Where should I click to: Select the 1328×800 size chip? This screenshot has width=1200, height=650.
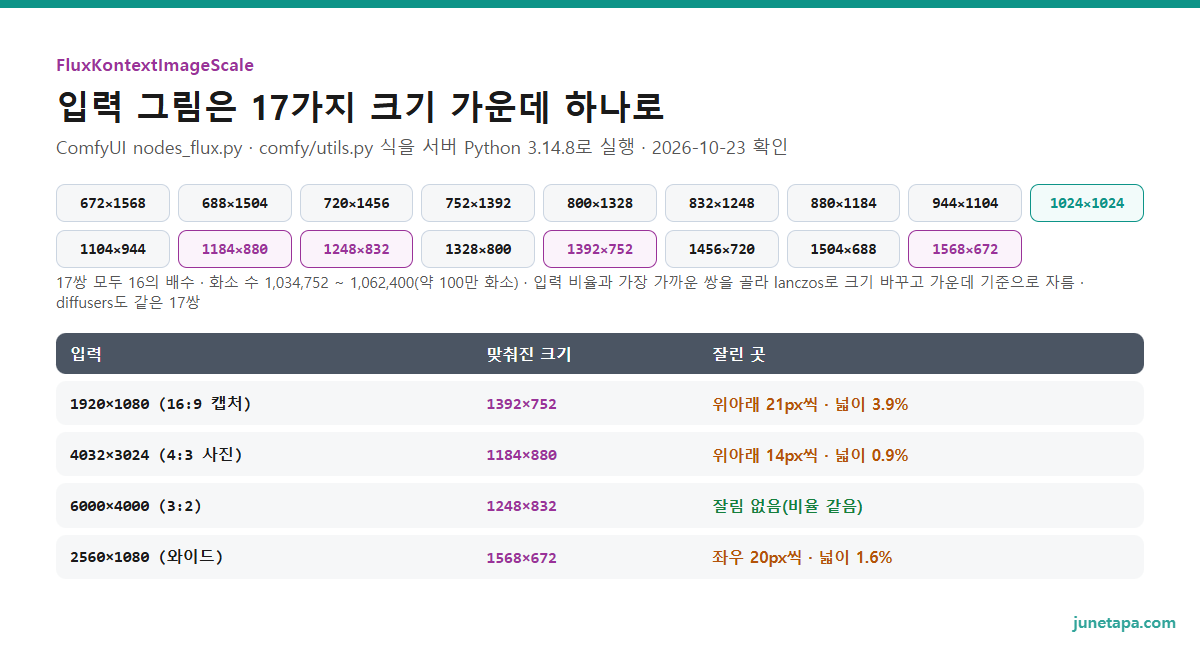tap(478, 249)
